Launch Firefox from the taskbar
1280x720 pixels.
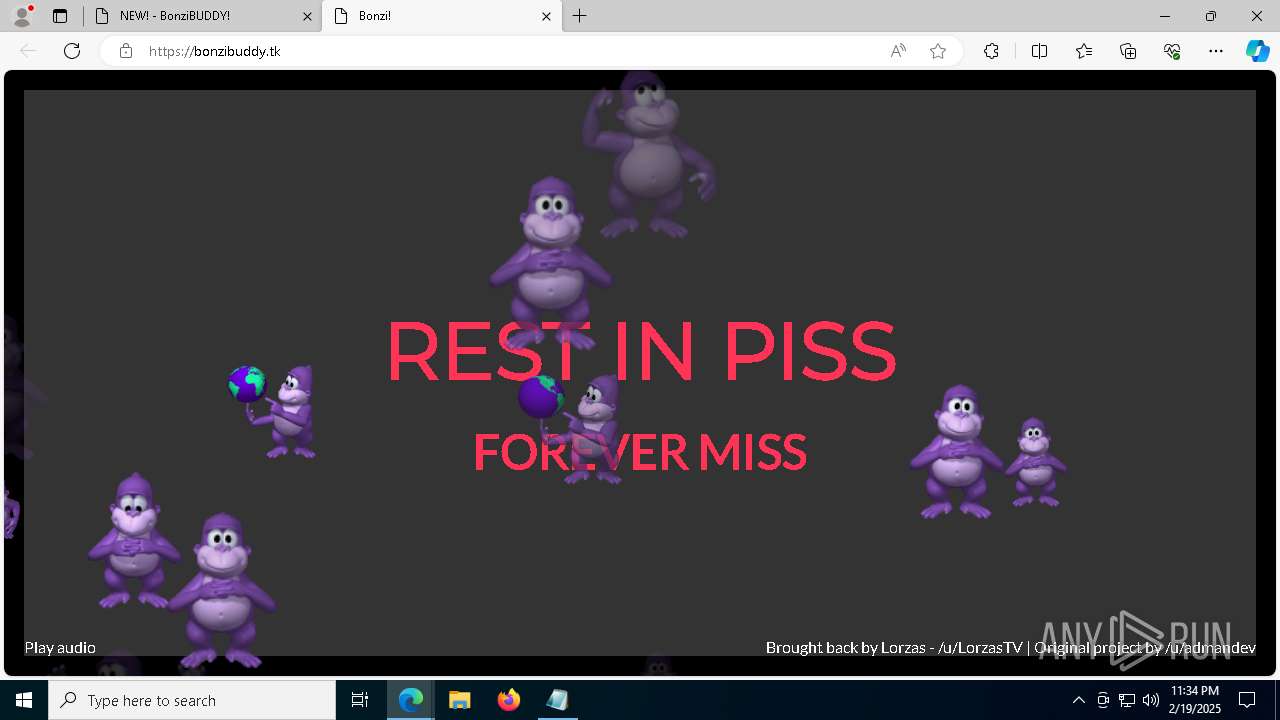coord(509,700)
